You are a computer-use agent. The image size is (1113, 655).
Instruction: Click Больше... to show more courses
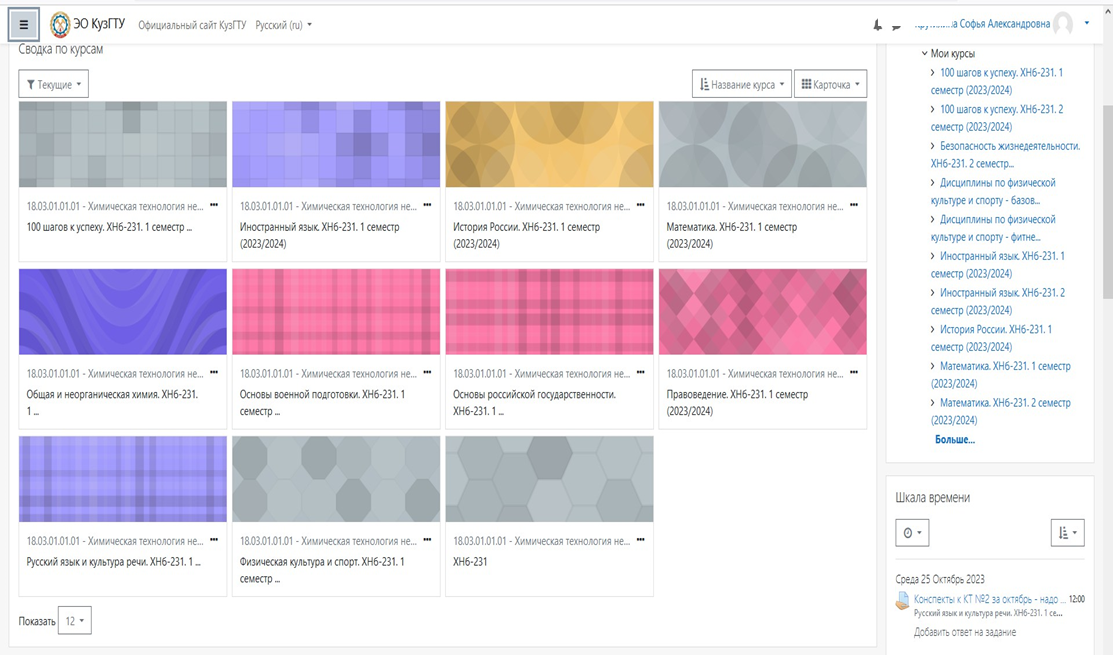click(x=955, y=440)
